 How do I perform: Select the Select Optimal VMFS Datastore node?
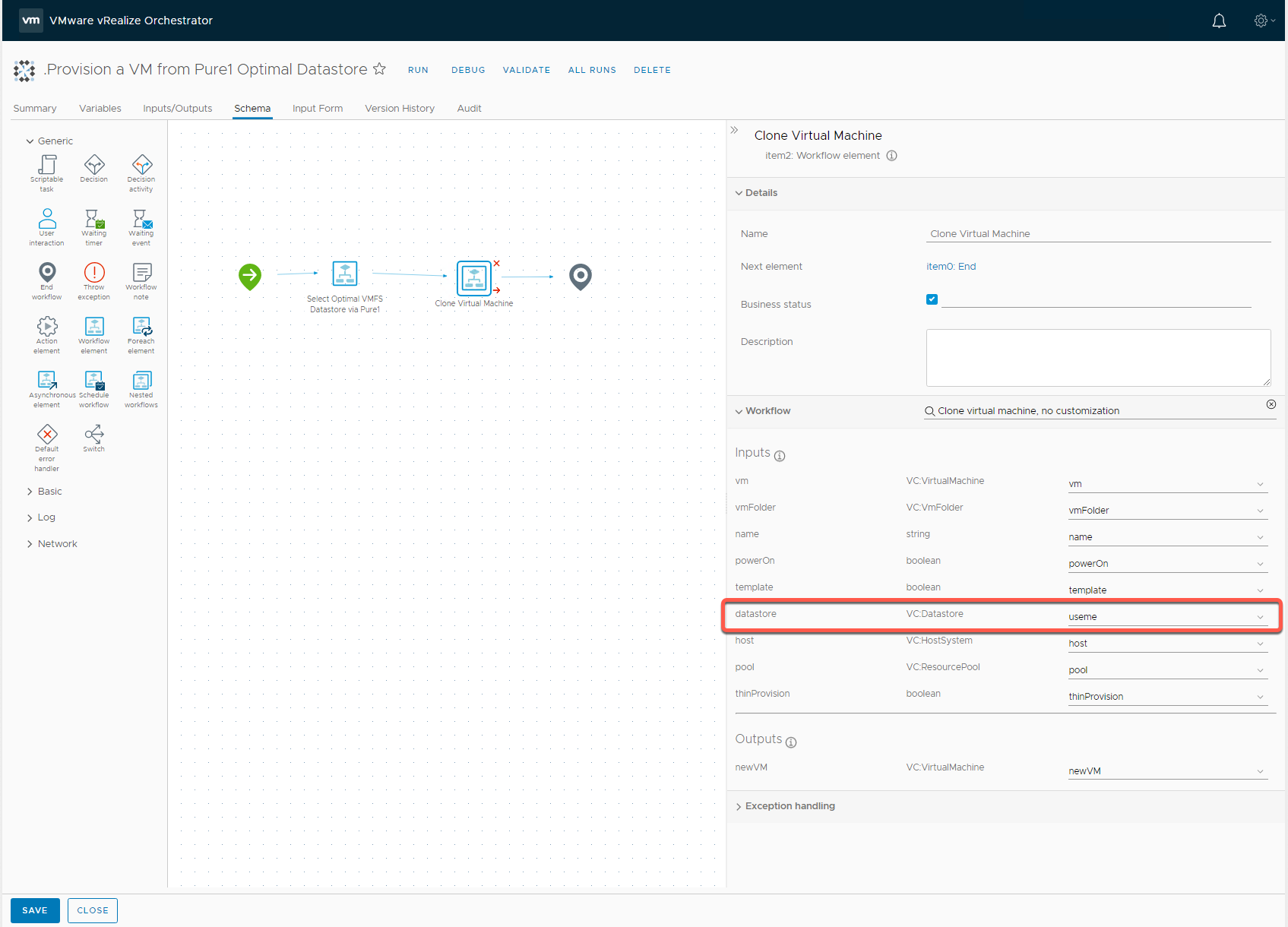pyautogui.click(x=345, y=274)
